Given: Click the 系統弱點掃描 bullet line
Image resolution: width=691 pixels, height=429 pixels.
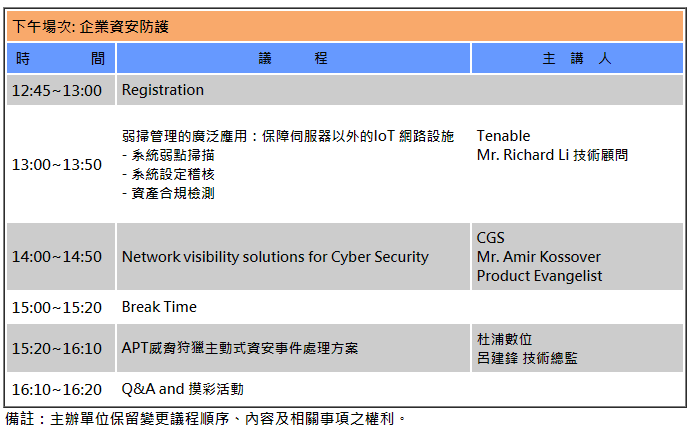Looking at the screenshot, I should (168, 155).
